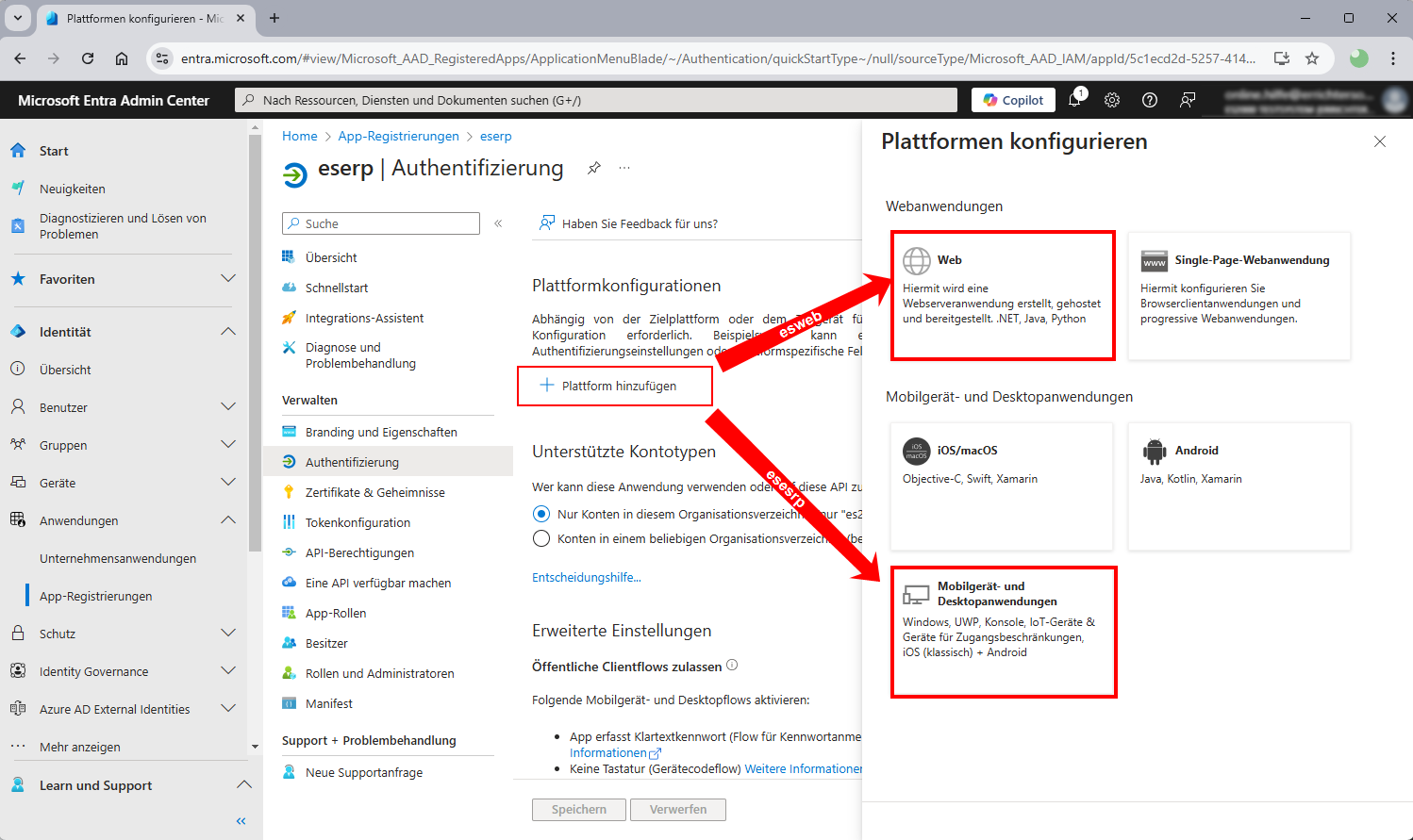The height and width of the screenshot is (840, 1413).
Task: Click the Verwerfen button
Action: point(678,809)
